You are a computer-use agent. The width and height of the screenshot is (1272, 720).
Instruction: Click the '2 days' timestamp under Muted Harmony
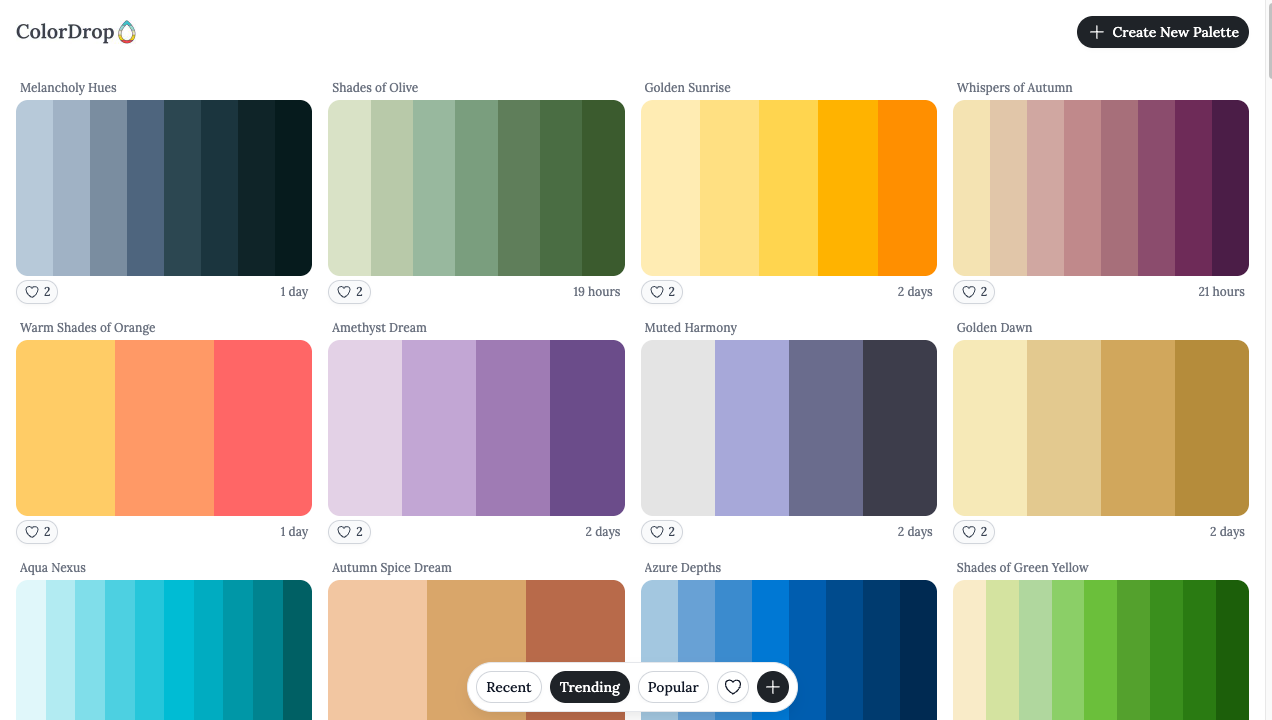(x=915, y=532)
